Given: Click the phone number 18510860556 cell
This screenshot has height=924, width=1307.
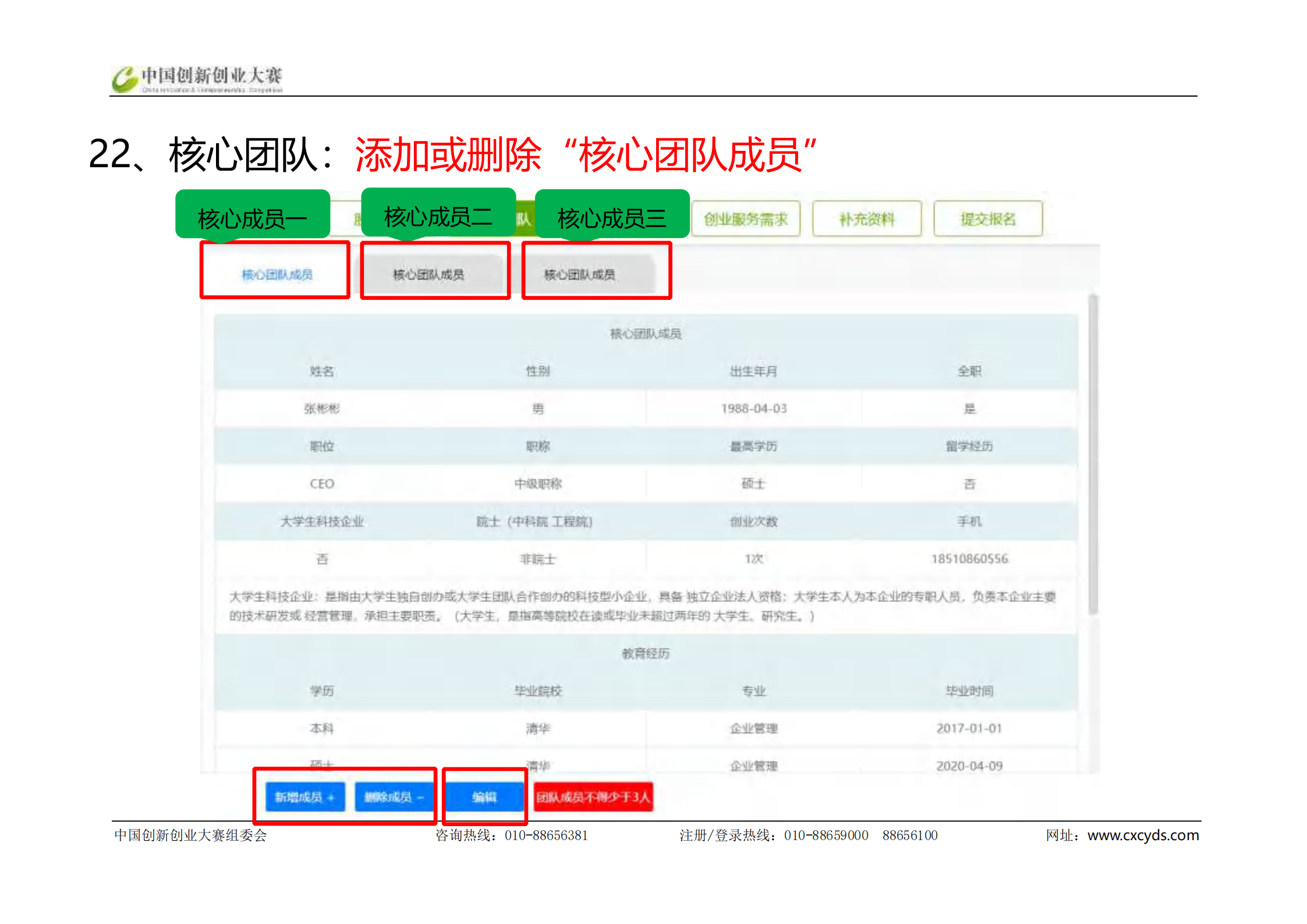Looking at the screenshot, I should coord(969,558).
